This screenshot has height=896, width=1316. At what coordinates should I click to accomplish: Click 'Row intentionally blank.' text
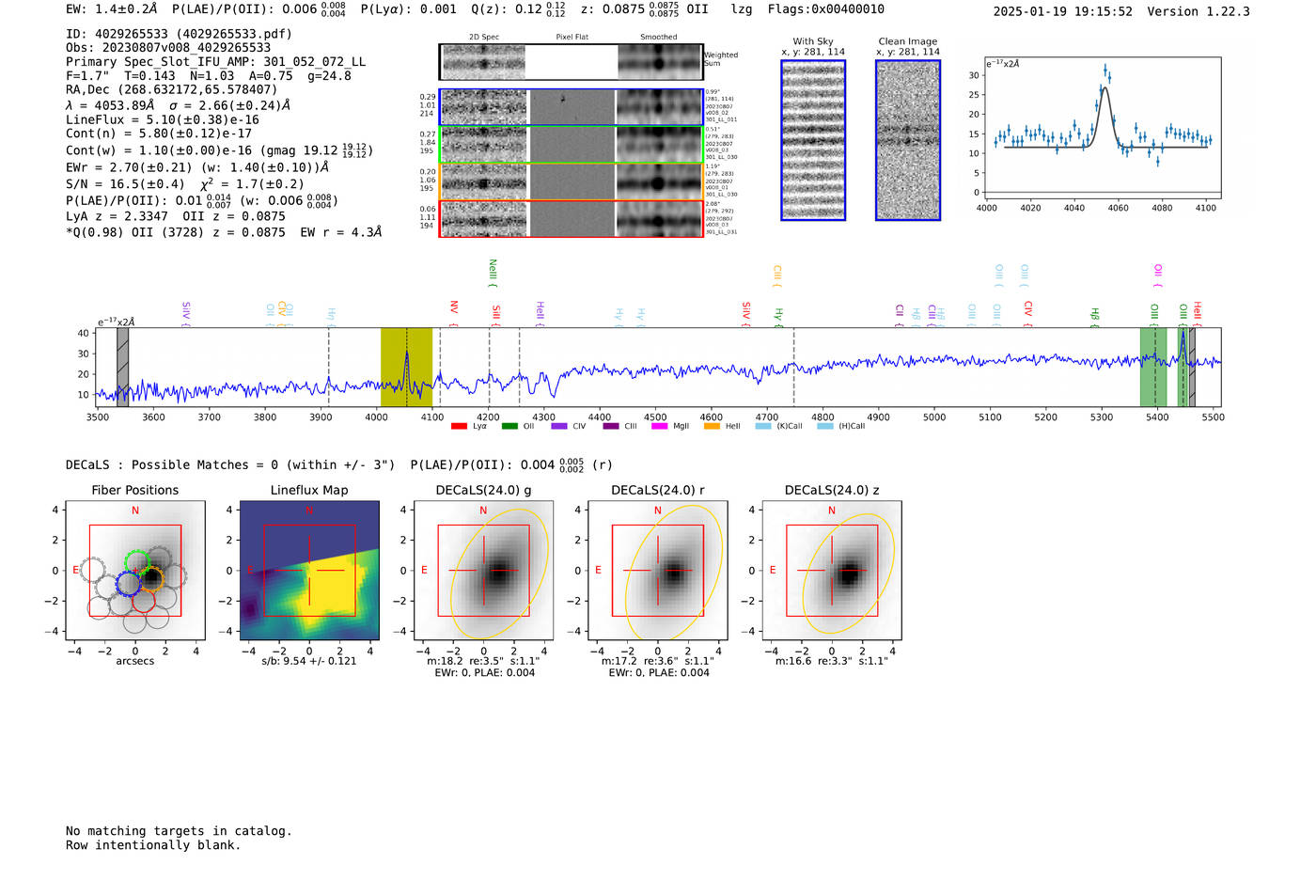153,845
